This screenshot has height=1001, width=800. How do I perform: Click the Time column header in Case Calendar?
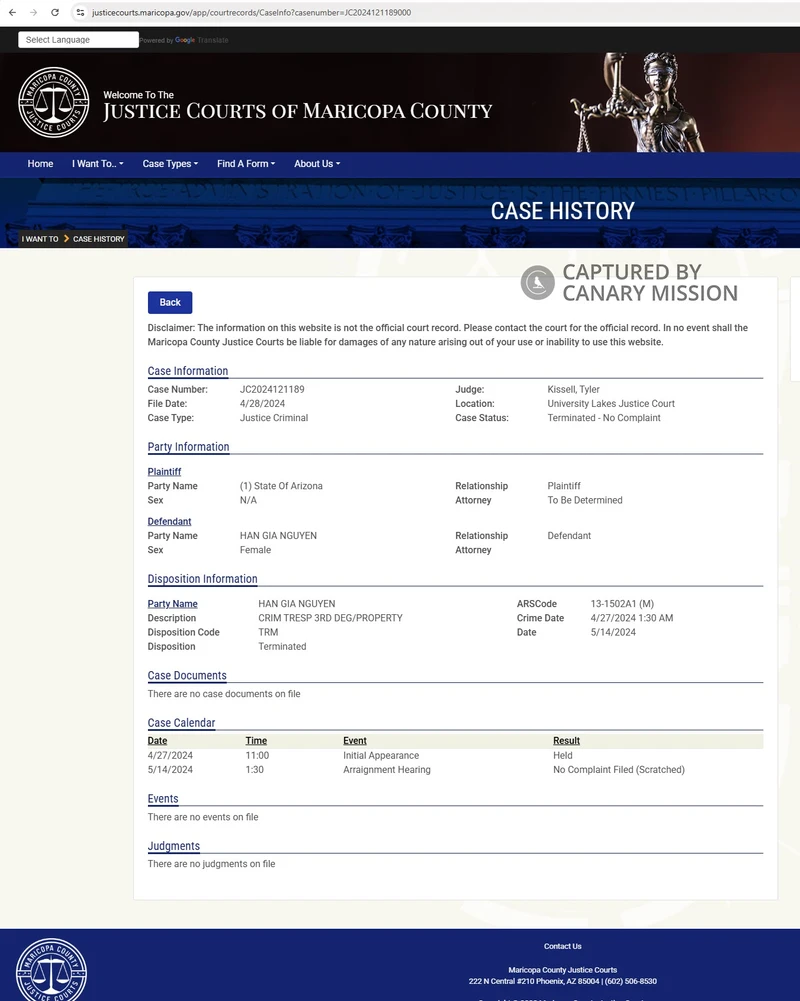point(256,741)
